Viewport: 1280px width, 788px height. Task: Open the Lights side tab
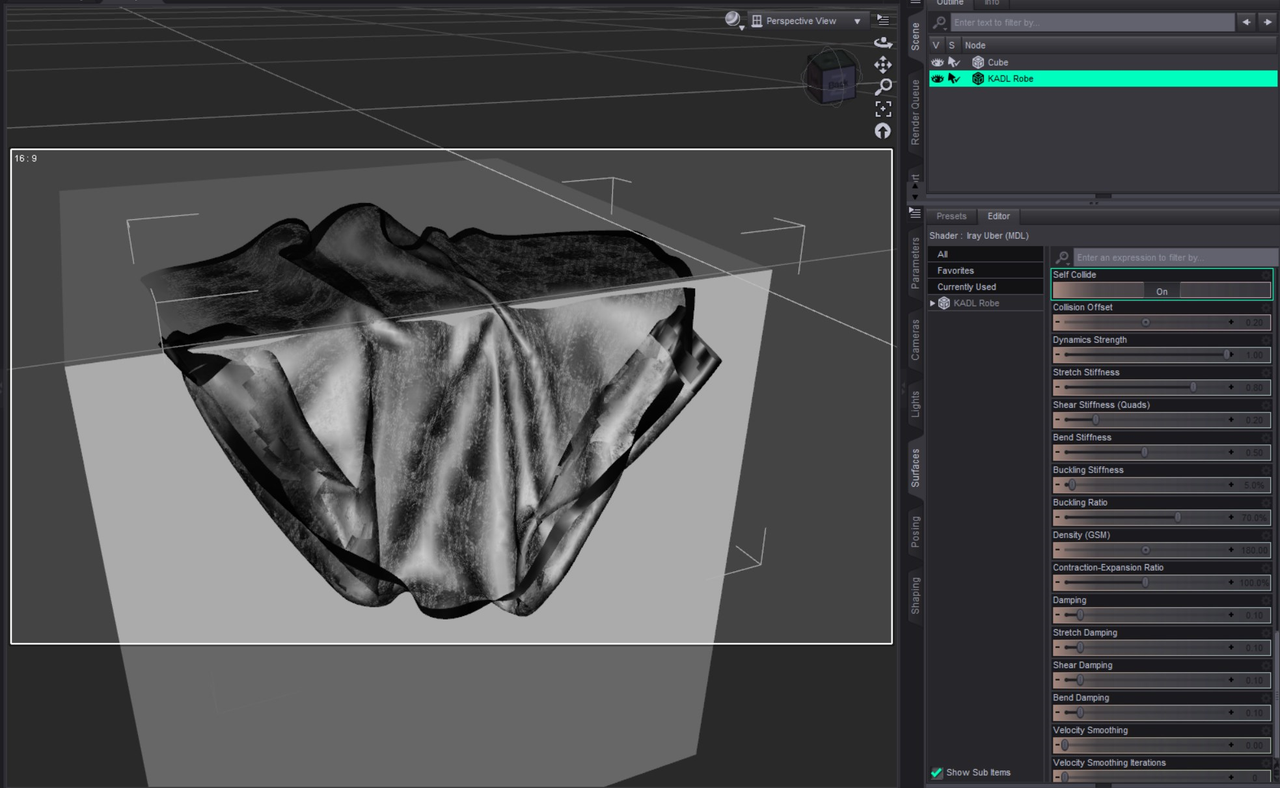[x=915, y=404]
